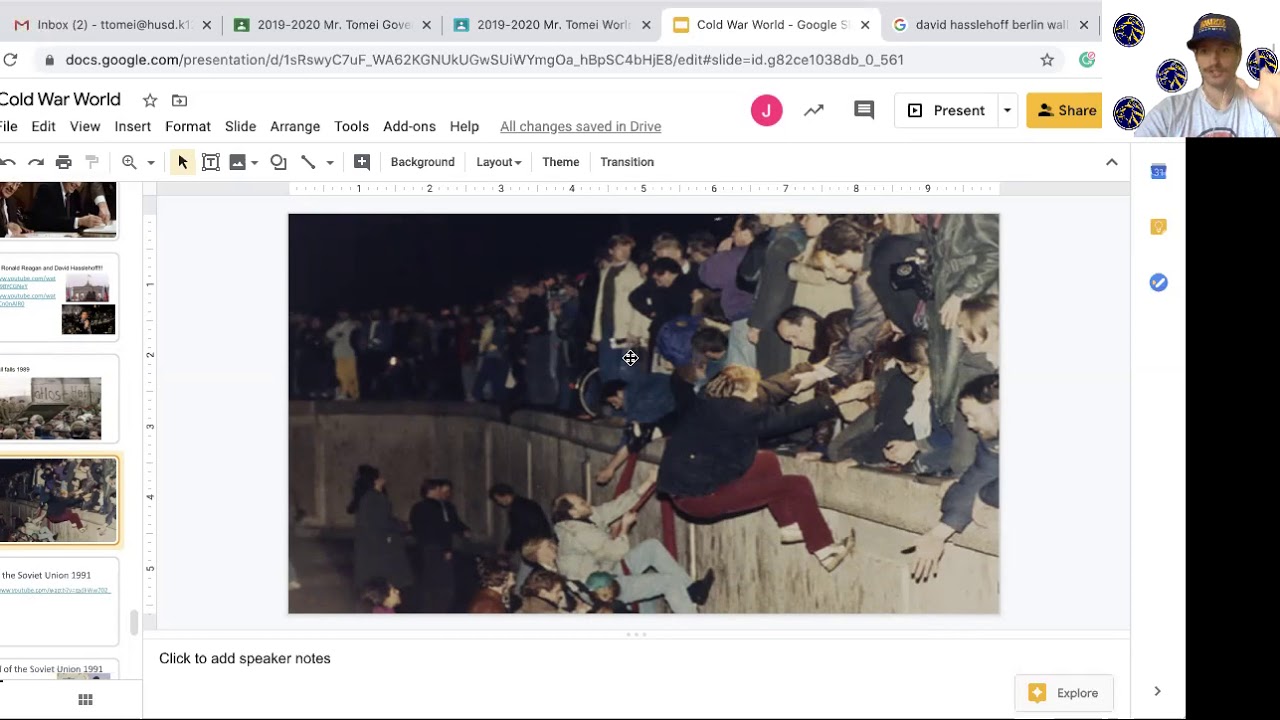Click the Print icon in toolbar
1280x720 pixels.
coord(64,162)
